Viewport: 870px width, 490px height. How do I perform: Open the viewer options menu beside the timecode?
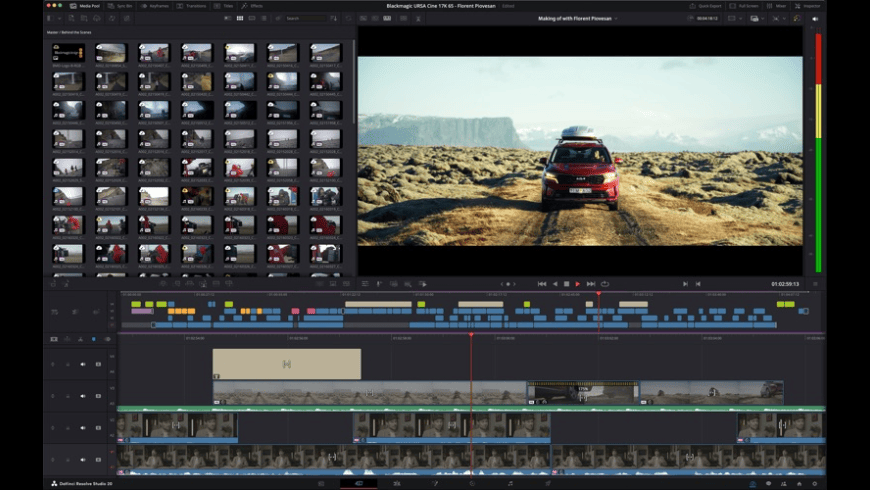pyautogui.click(x=815, y=284)
